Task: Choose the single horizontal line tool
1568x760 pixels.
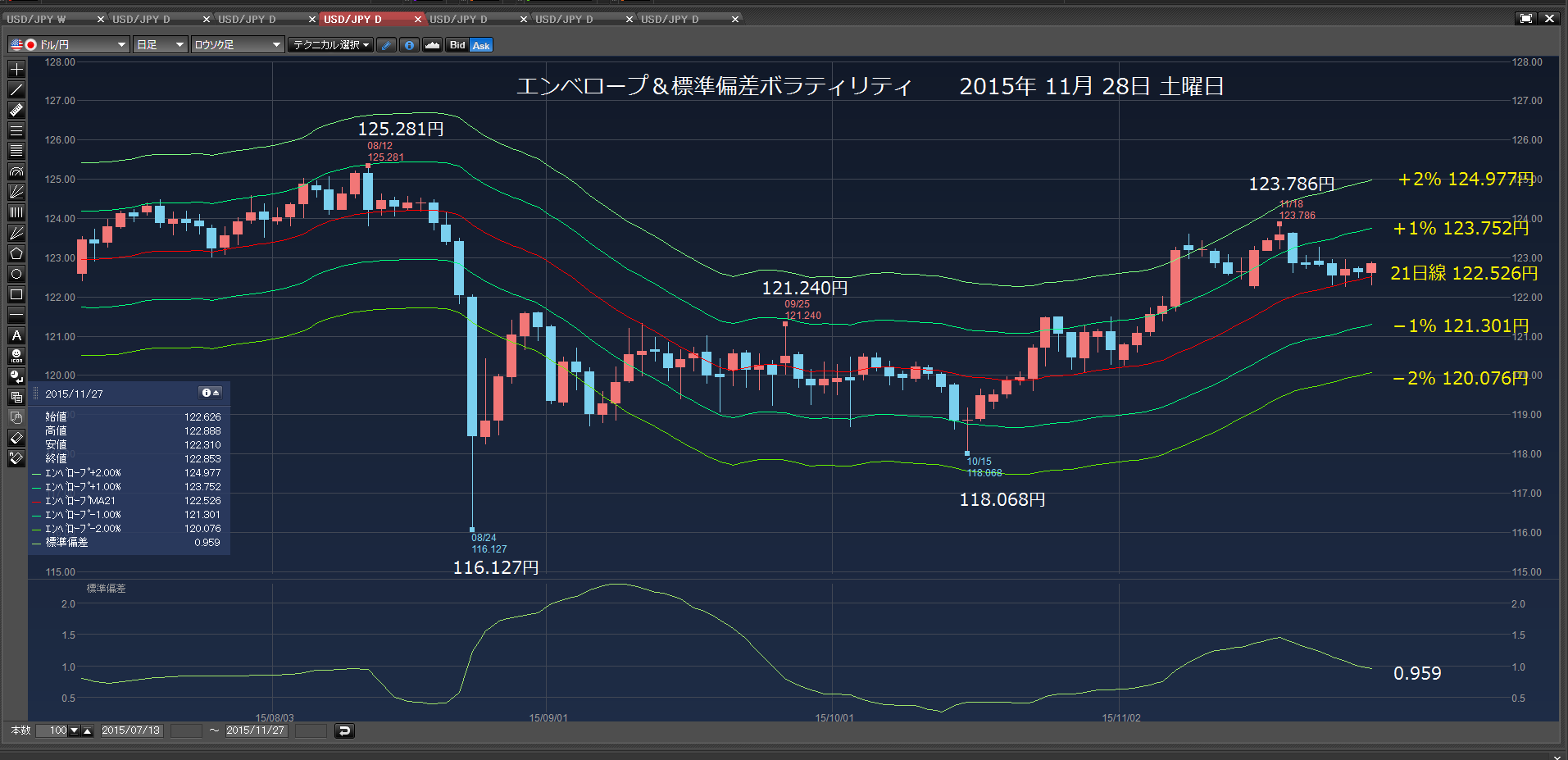Action: [x=16, y=315]
